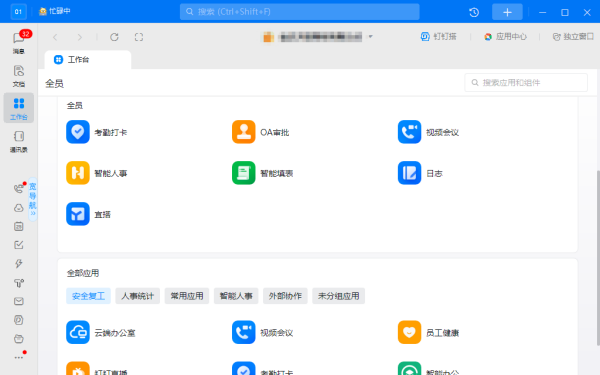Screen dimensions: 600x375
Task: Select the 常用应用 category tab
Action: pyautogui.click(x=187, y=296)
